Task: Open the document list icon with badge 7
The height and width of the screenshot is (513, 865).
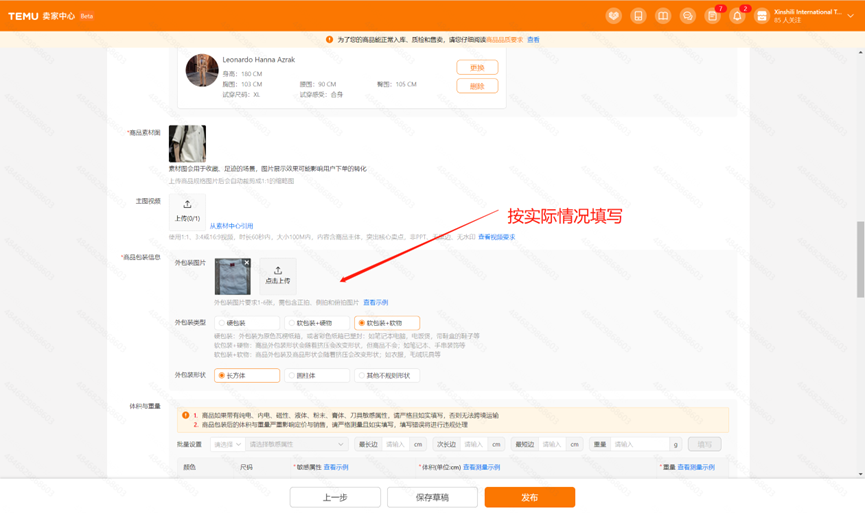Action: point(712,16)
